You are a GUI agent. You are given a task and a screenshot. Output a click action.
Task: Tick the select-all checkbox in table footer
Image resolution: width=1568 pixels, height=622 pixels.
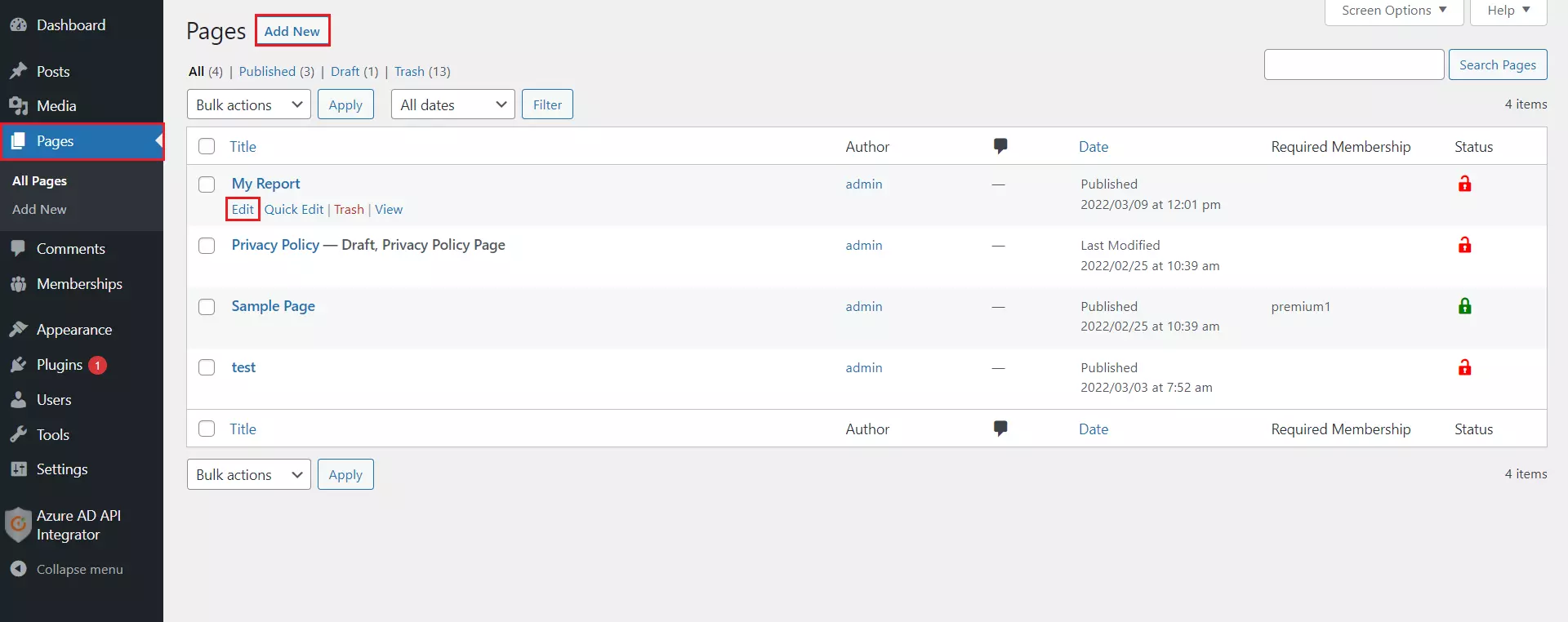(207, 429)
